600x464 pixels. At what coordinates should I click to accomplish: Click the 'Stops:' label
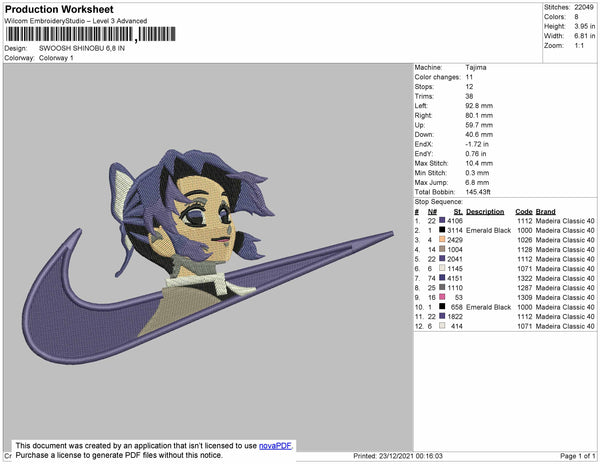[424, 86]
